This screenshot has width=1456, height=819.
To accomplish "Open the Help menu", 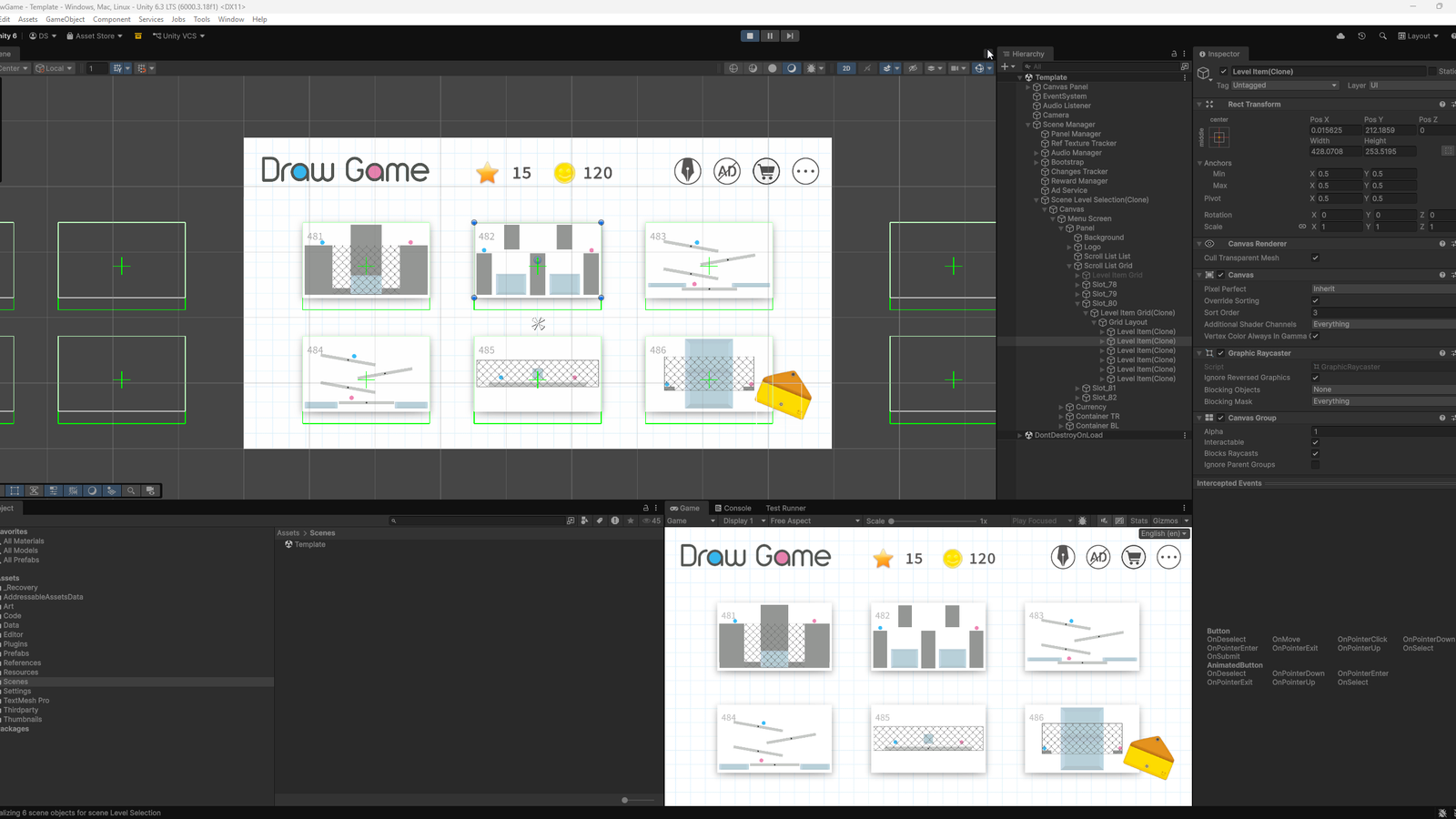I will pyautogui.click(x=259, y=19).
